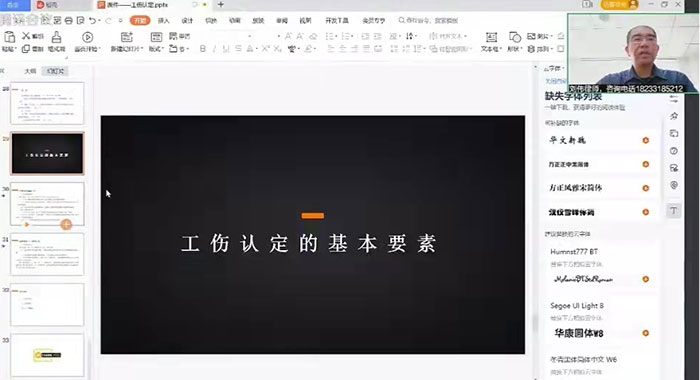
Task: Toggle underline formatting
Action: pyautogui.click(x=226, y=49)
